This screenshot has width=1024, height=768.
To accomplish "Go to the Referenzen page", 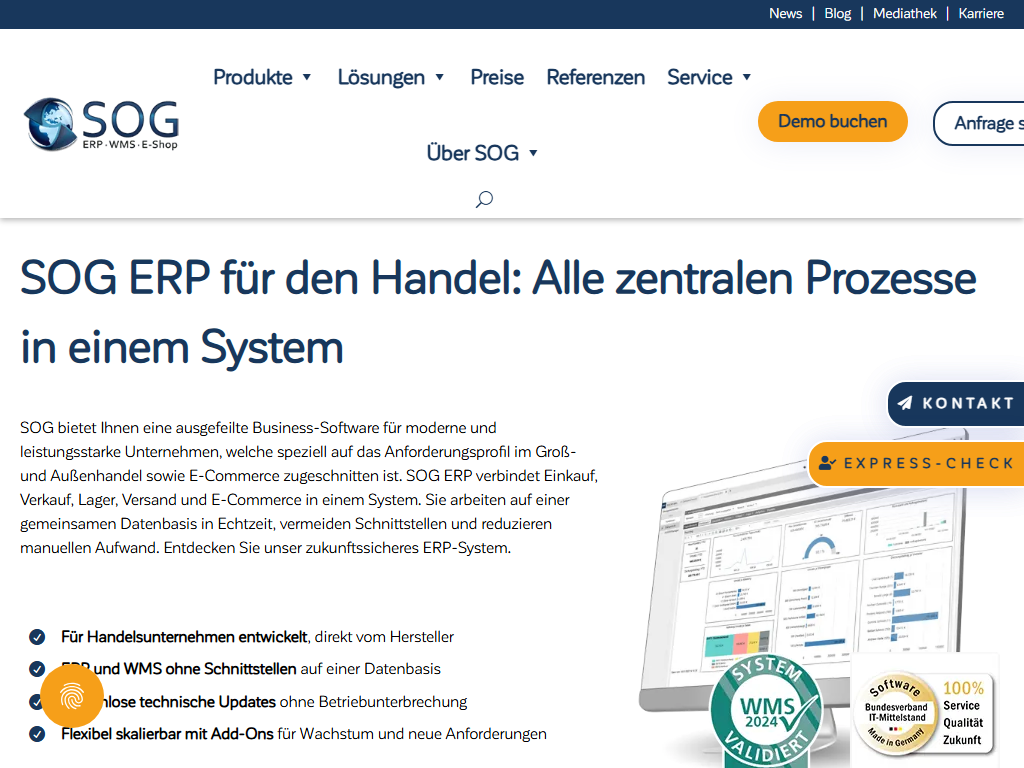I will point(596,77).
